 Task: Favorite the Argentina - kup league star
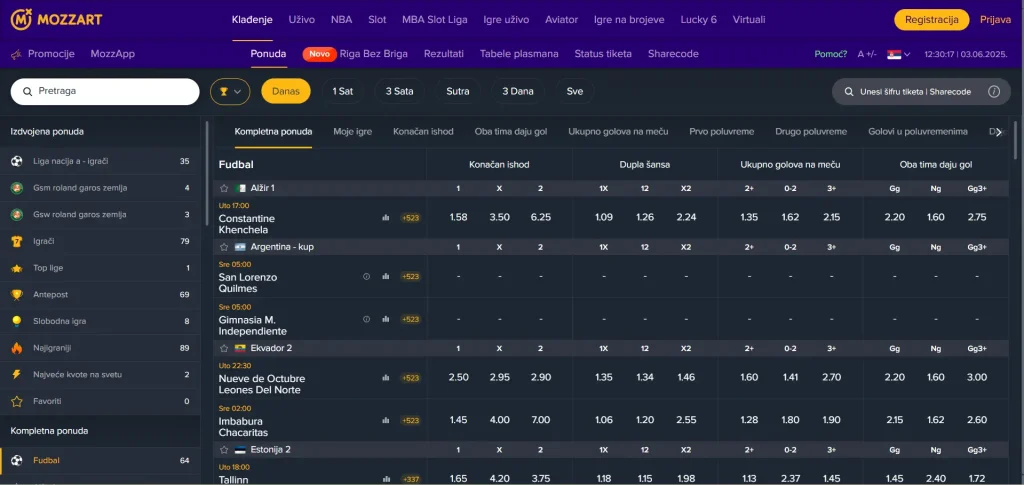coord(224,247)
